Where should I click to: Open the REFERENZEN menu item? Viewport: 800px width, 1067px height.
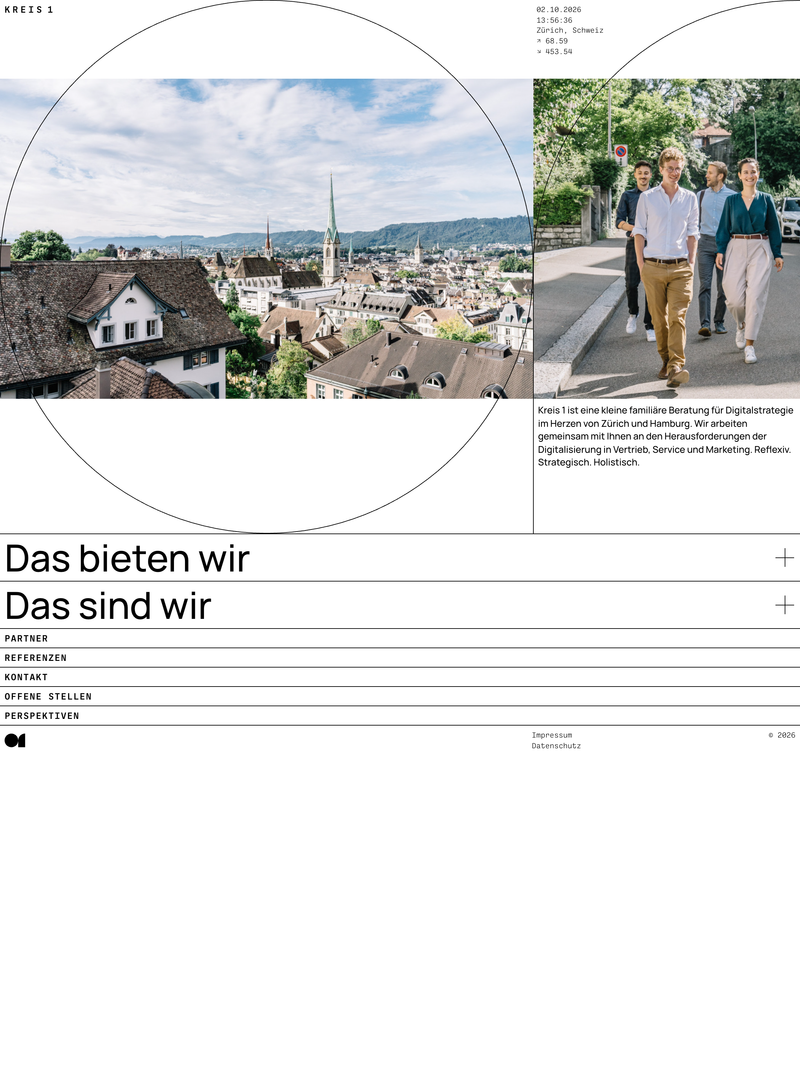click(x=36, y=658)
